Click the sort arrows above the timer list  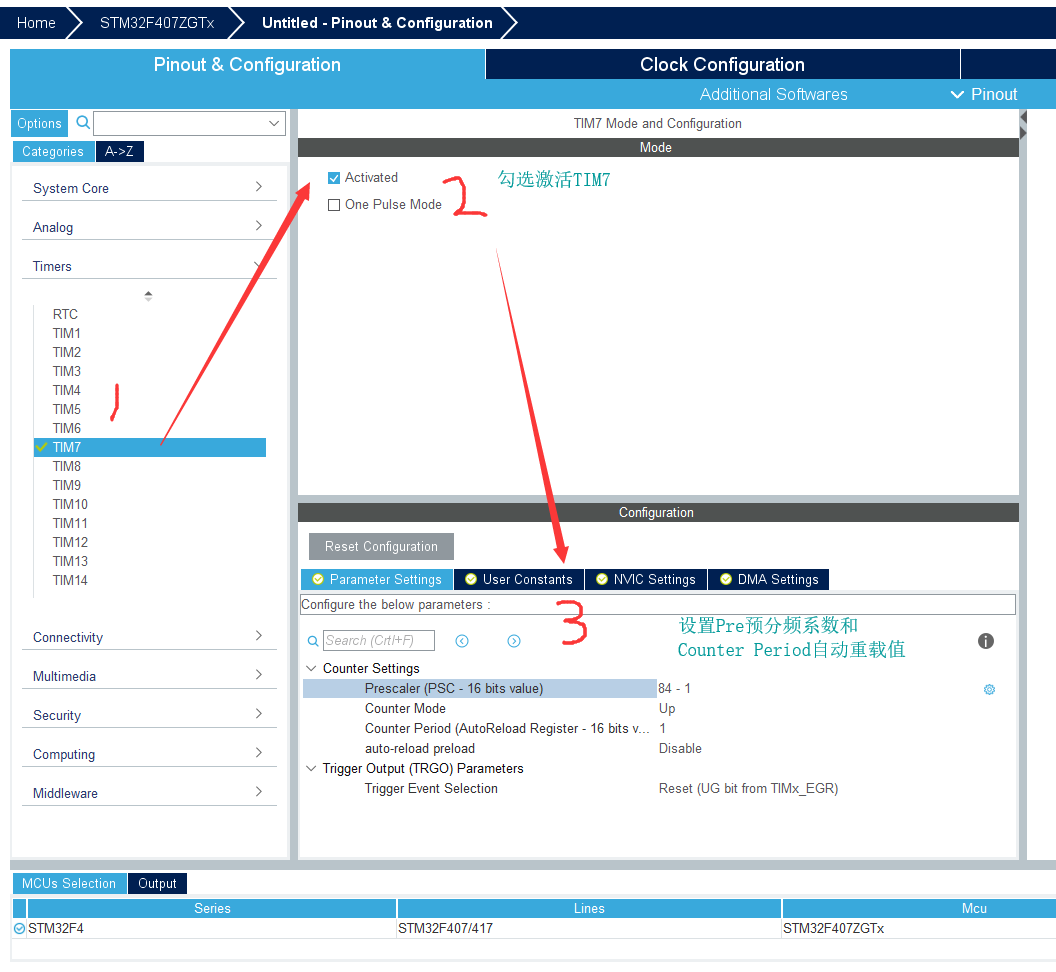coord(148,296)
